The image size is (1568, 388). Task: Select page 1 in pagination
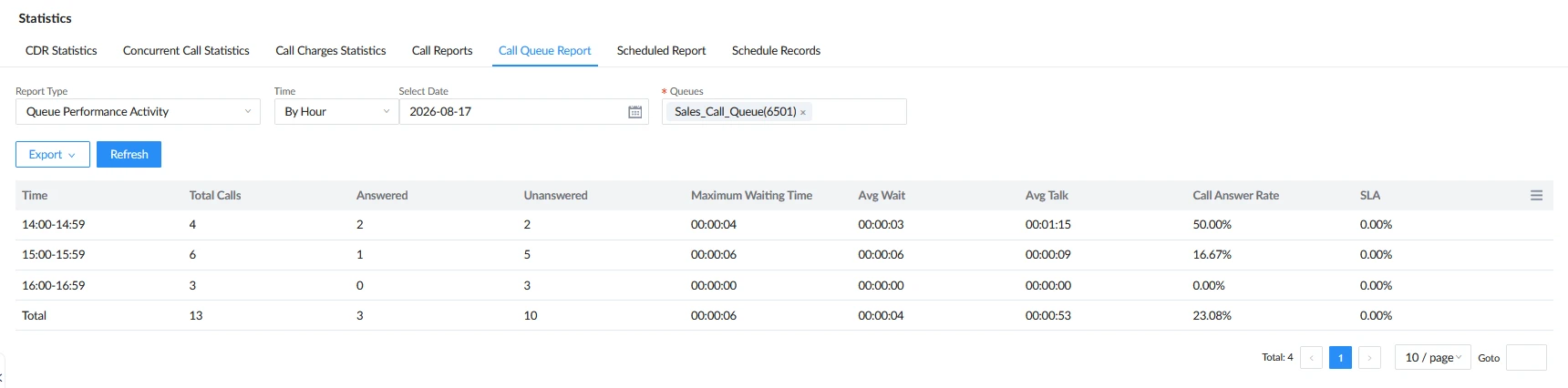tap(1340, 358)
